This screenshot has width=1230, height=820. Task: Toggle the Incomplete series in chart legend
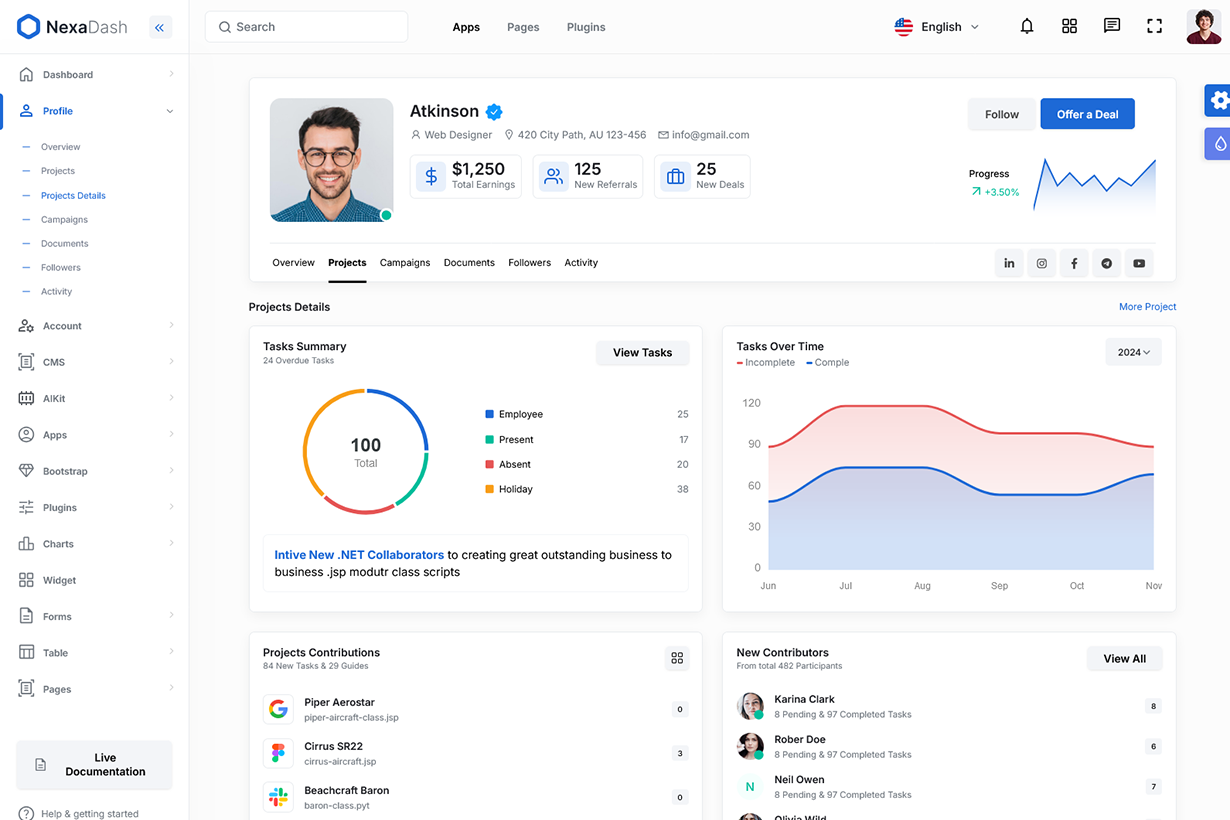click(x=765, y=363)
